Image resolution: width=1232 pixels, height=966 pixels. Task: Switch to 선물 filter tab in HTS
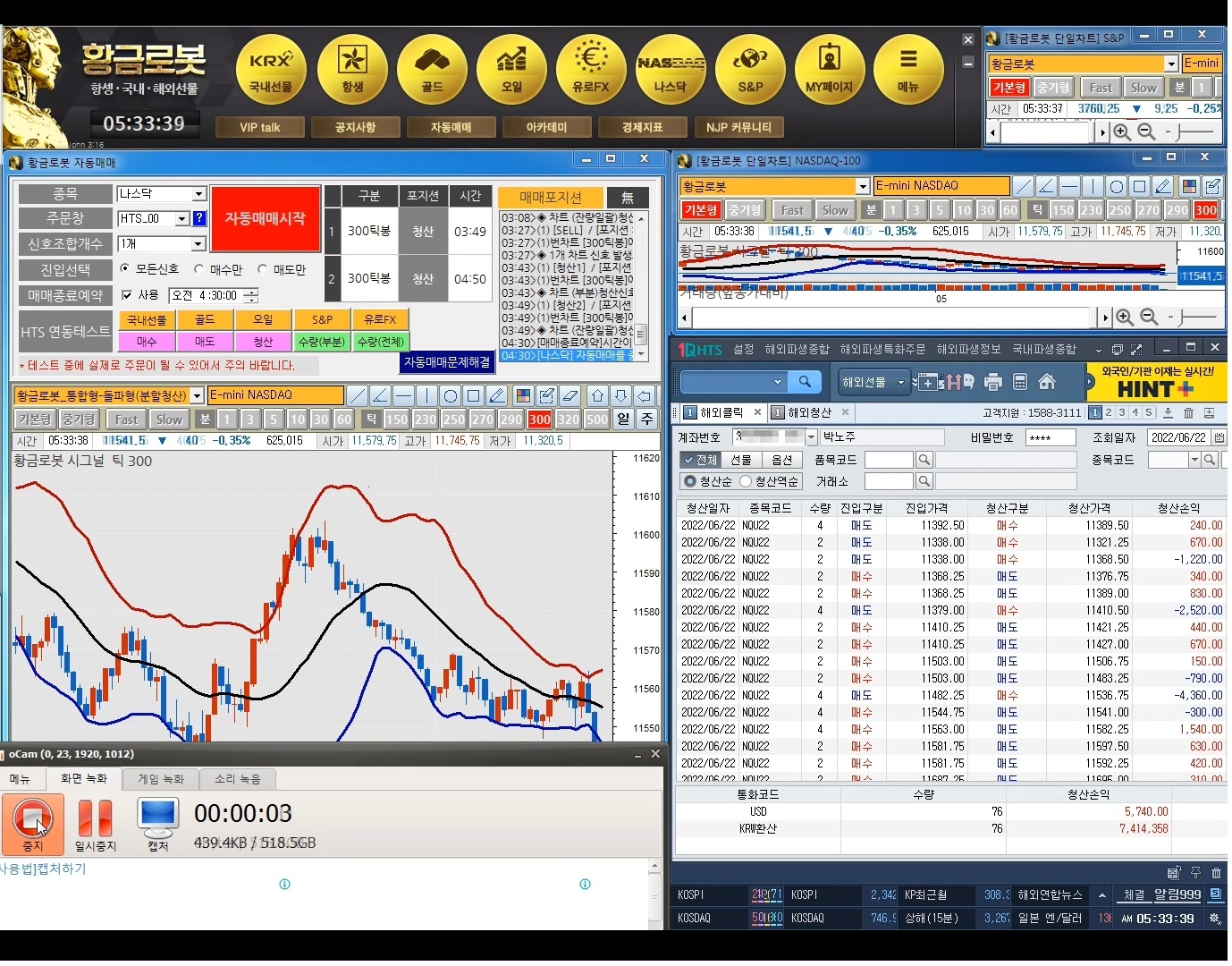tap(740, 459)
